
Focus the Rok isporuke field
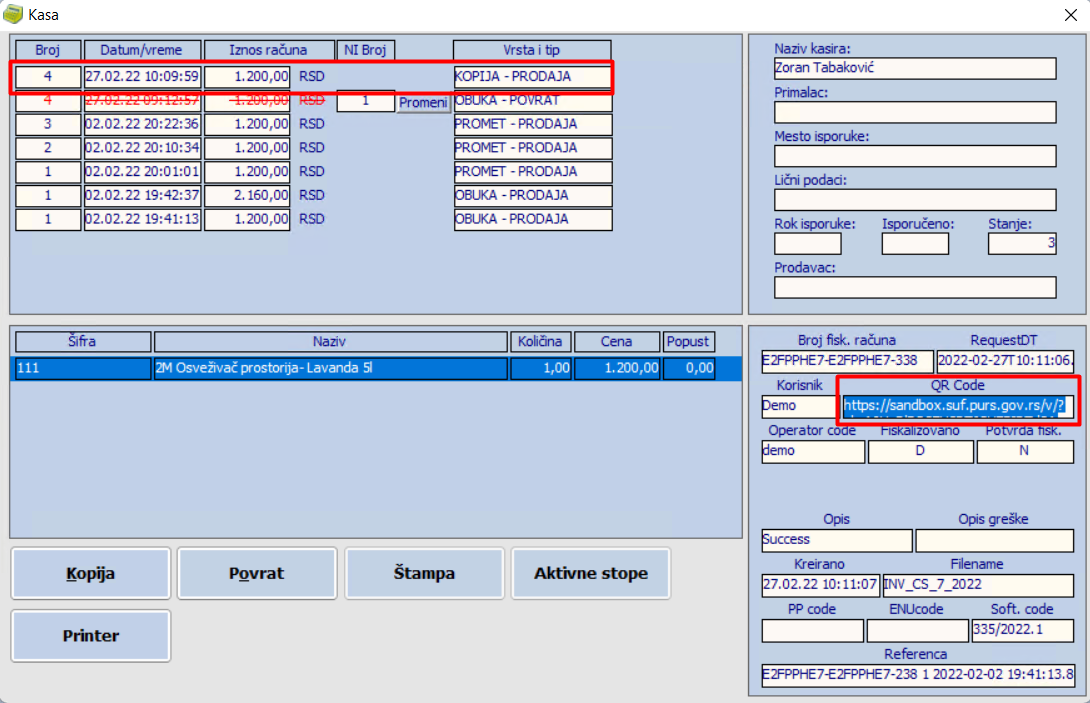click(x=808, y=243)
